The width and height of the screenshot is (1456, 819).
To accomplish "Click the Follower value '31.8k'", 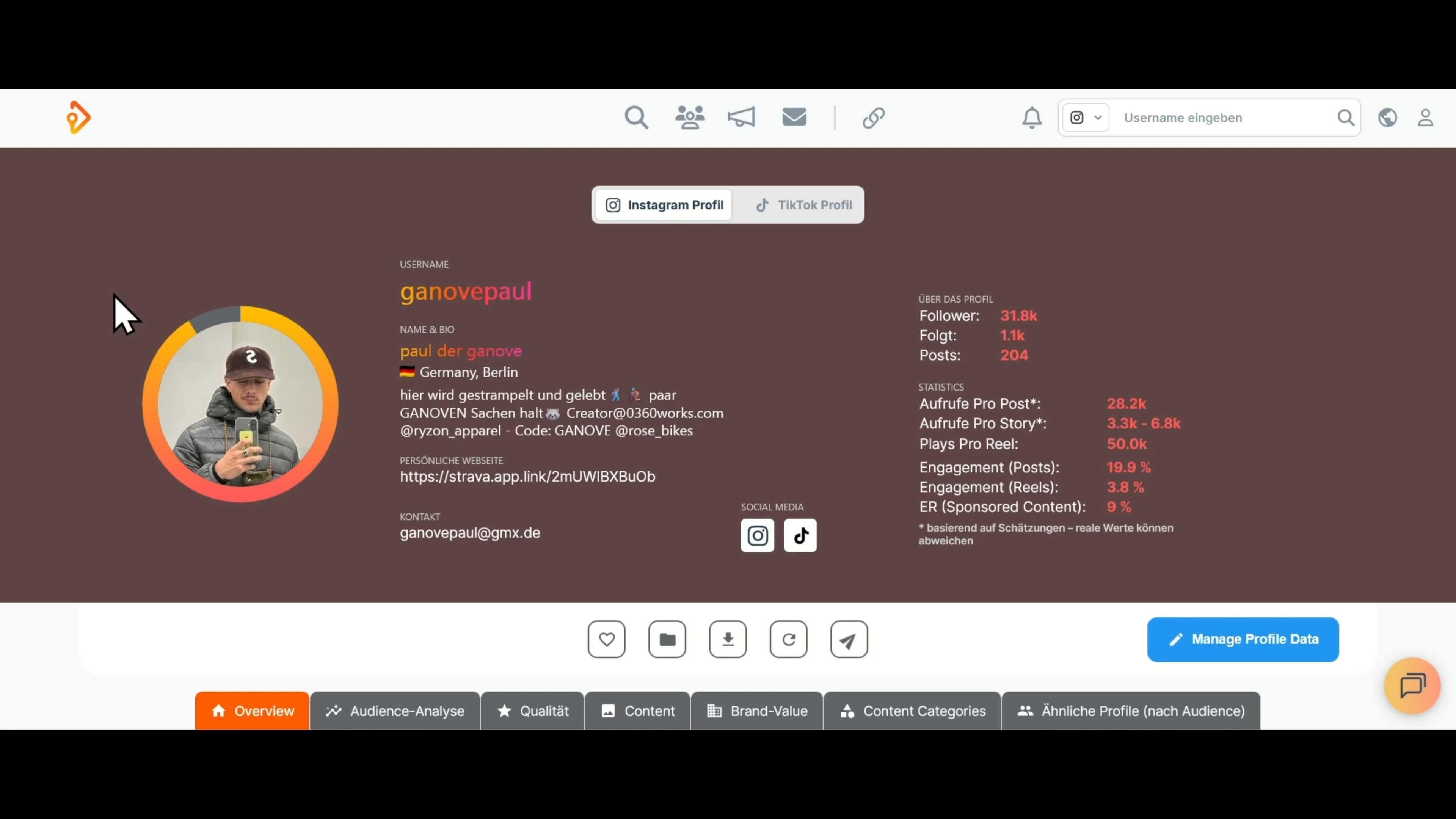I will pyautogui.click(x=1018, y=315).
